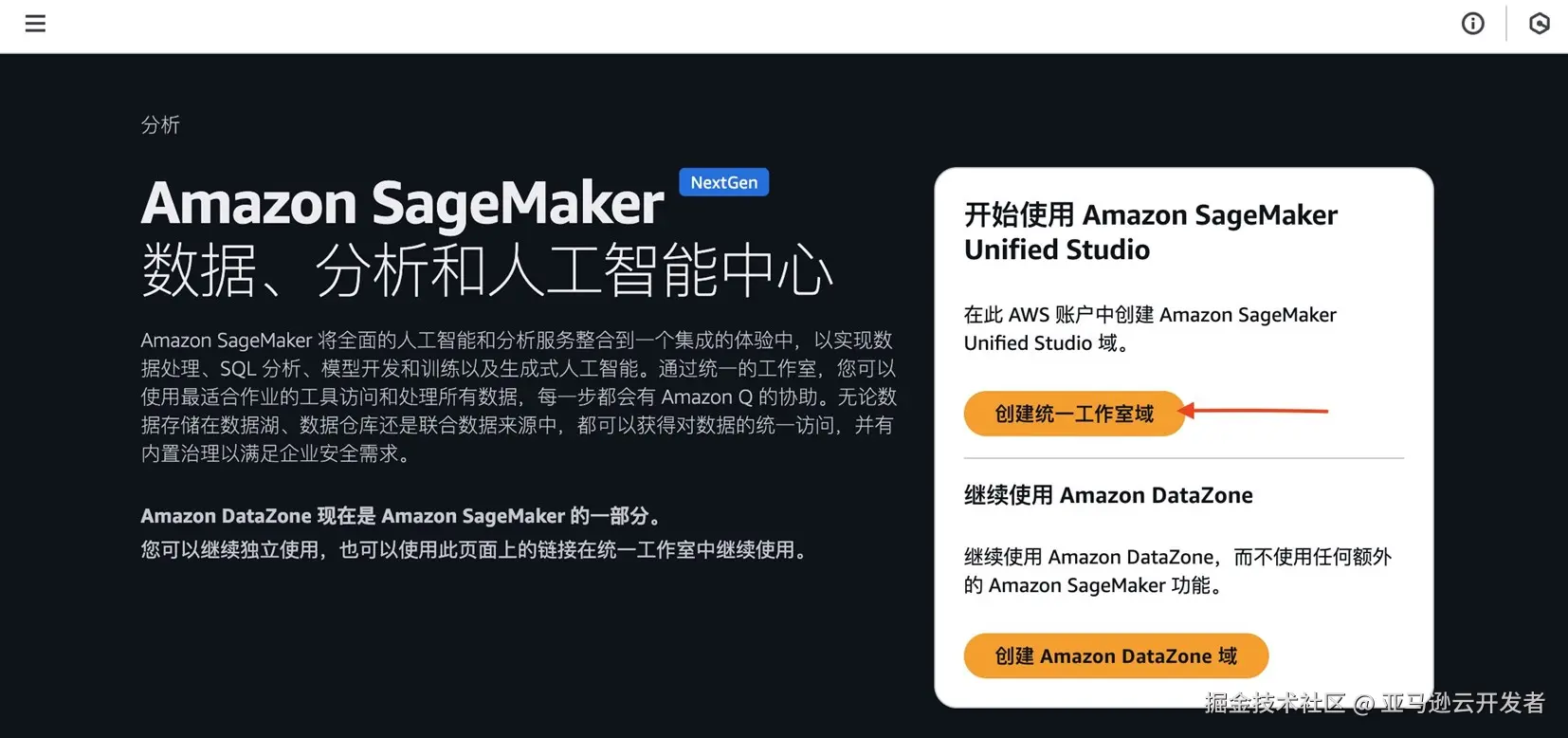Click the 继续使用 Amazon DataZone heading
This screenshot has height=738, width=1568.
pyautogui.click(x=1108, y=495)
